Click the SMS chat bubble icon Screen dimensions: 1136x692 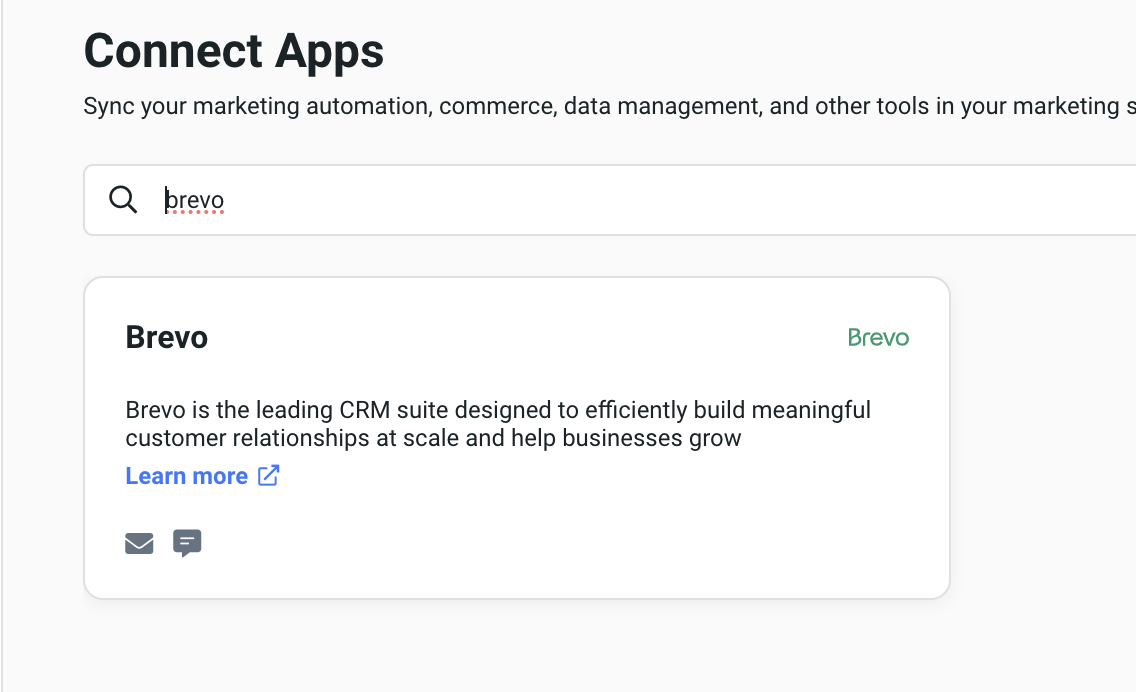pyautogui.click(x=187, y=543)
